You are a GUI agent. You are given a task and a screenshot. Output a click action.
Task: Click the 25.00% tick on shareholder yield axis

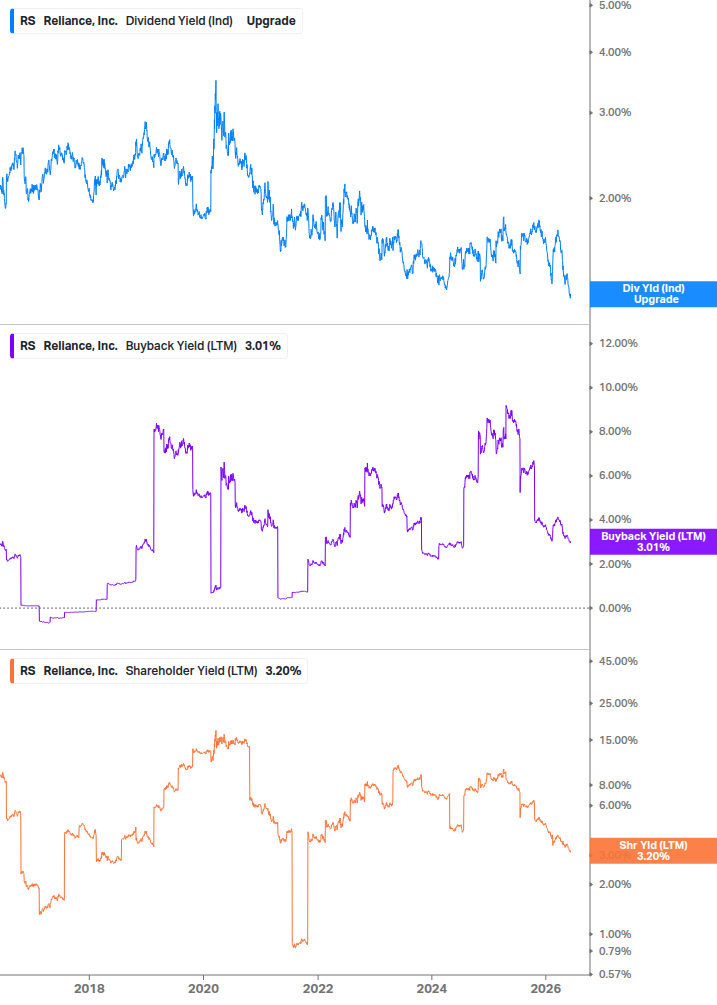tap(618, 703)
